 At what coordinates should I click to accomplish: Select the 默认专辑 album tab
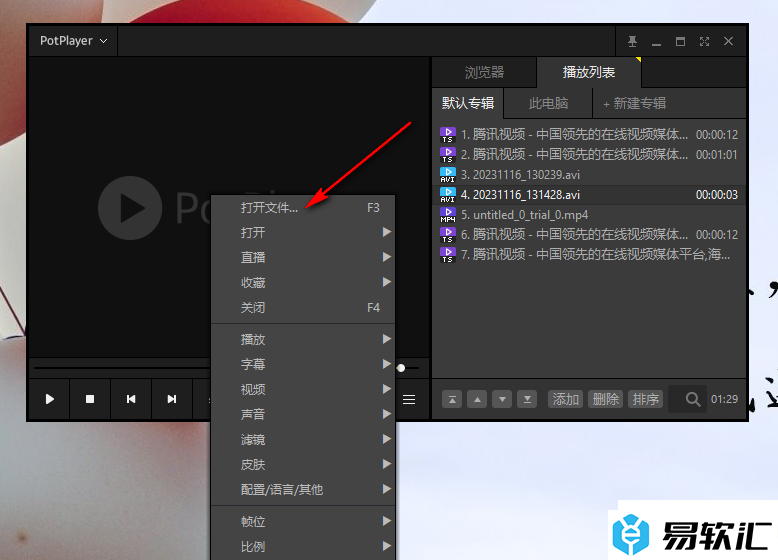click(468, 103)
